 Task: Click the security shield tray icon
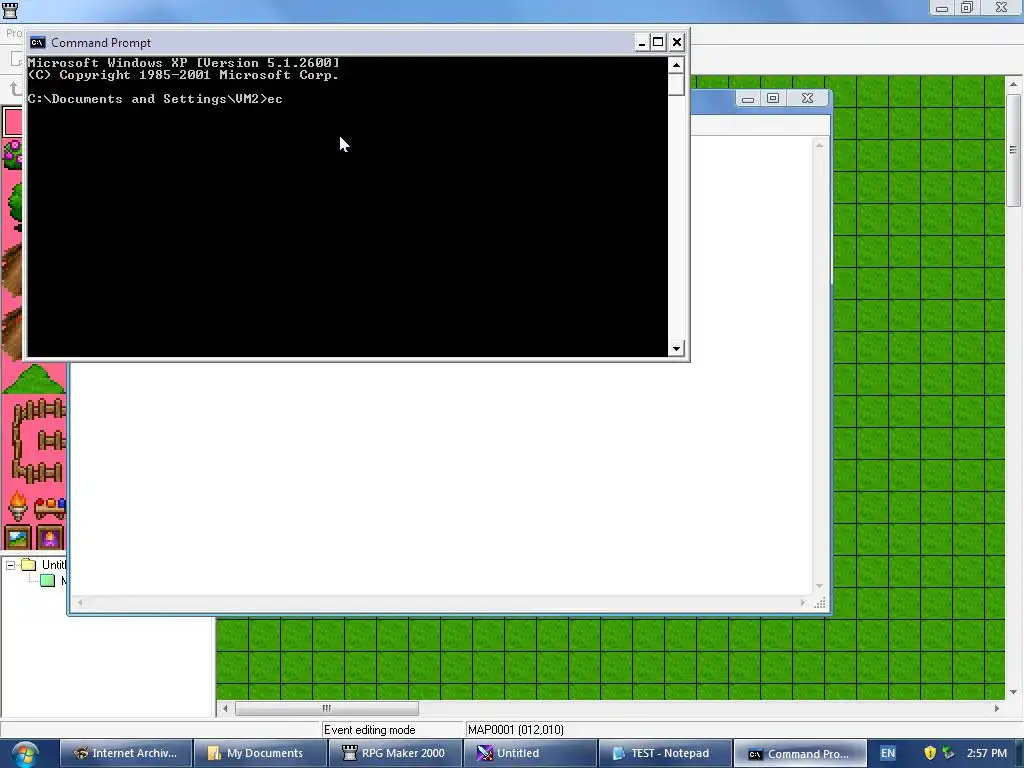click(930, 754)
